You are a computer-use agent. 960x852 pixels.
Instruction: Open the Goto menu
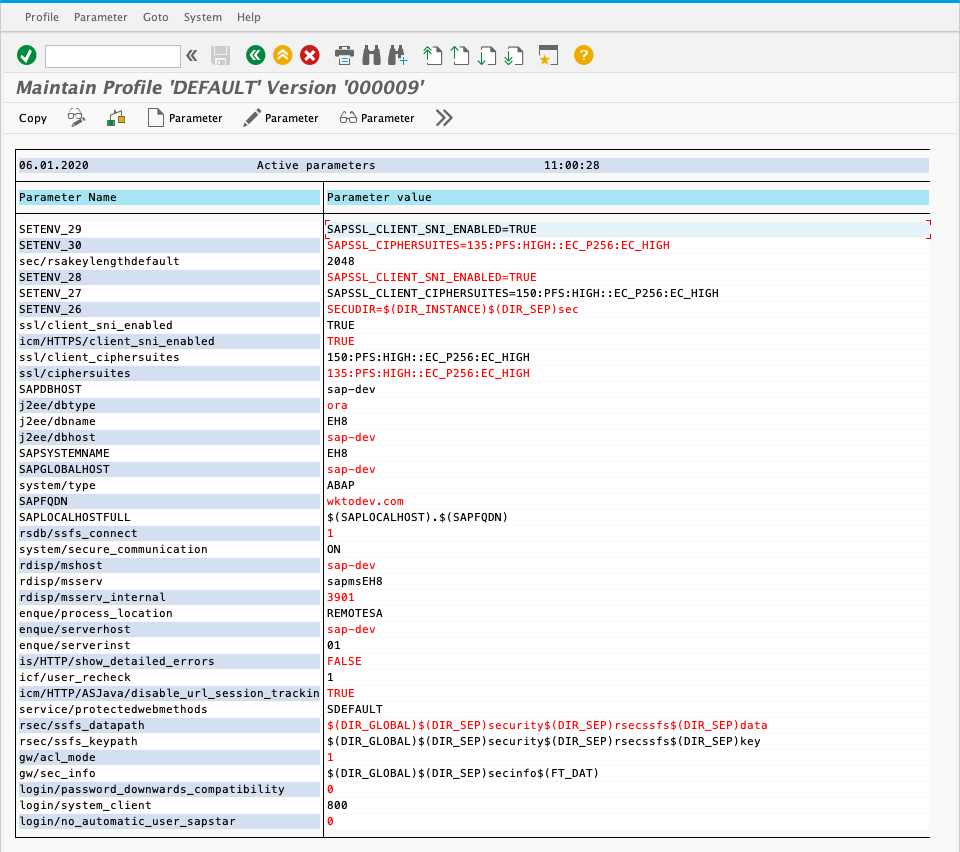[155, 17]
